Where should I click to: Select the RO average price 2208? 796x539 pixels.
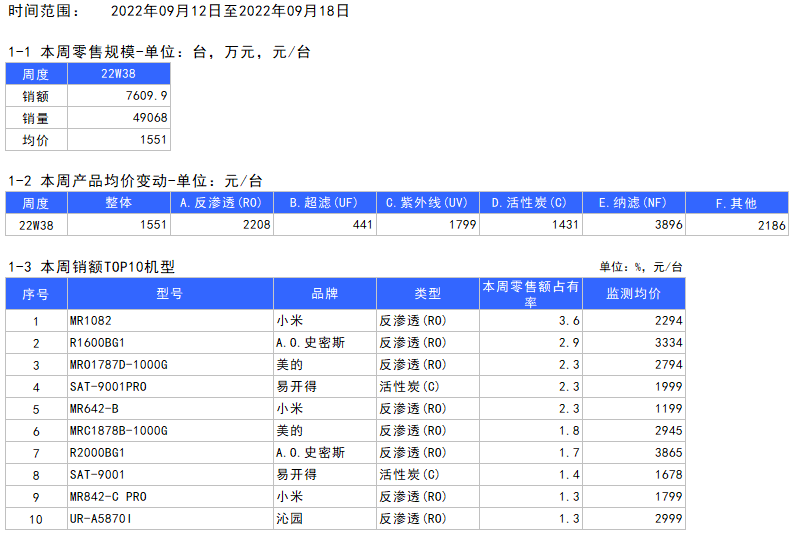tap(257, 224)
